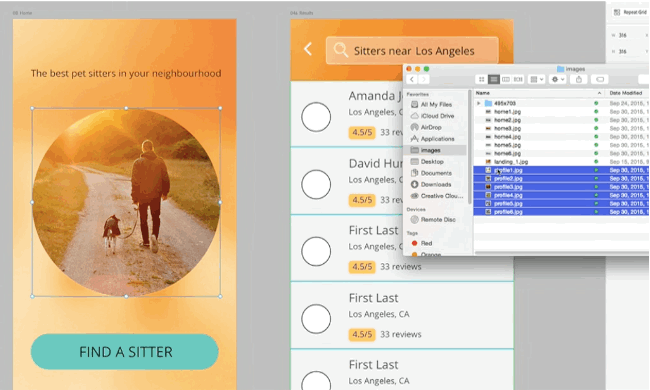Open Finder action gear dropdown
The height and width of the screenshot is (390, 650).
click(x=558, y=79)
